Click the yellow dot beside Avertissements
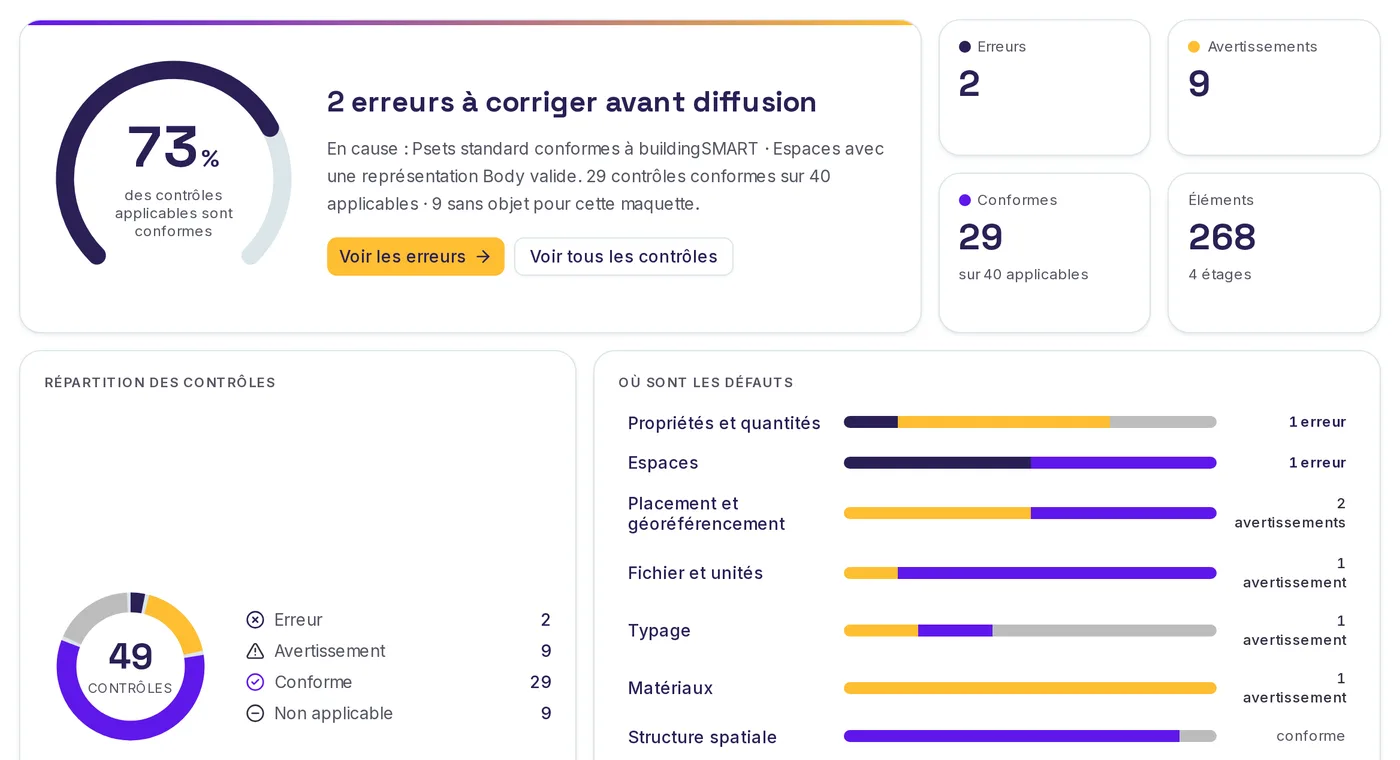This screenshot has height=760, width=1400. 1194,47
